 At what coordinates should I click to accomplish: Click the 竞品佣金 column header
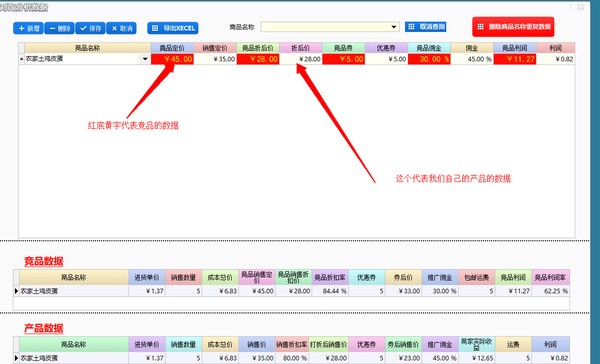pos(429,48)
